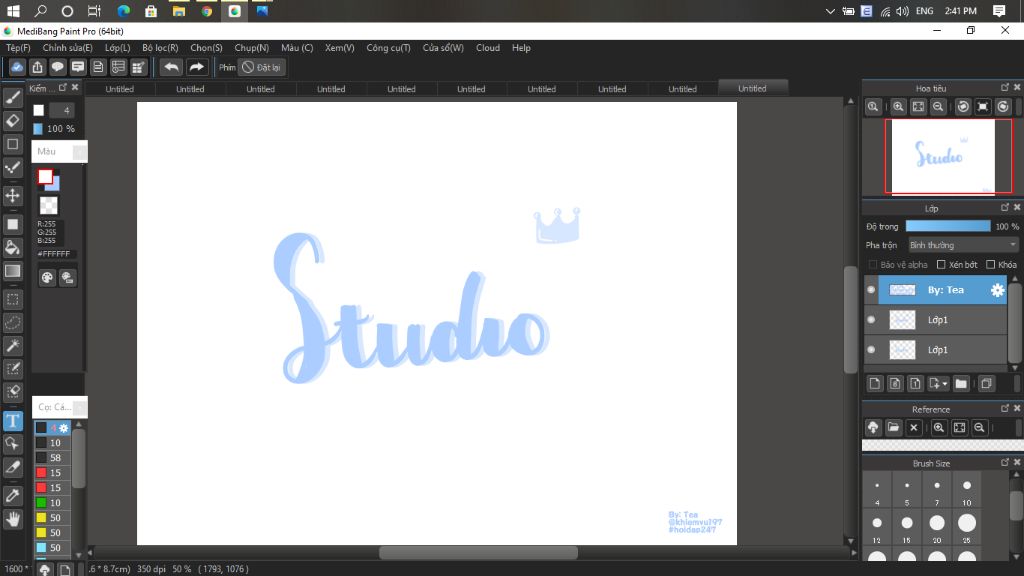Zoom out on the navigator
1024x576 pixels.
click(938, 106)
